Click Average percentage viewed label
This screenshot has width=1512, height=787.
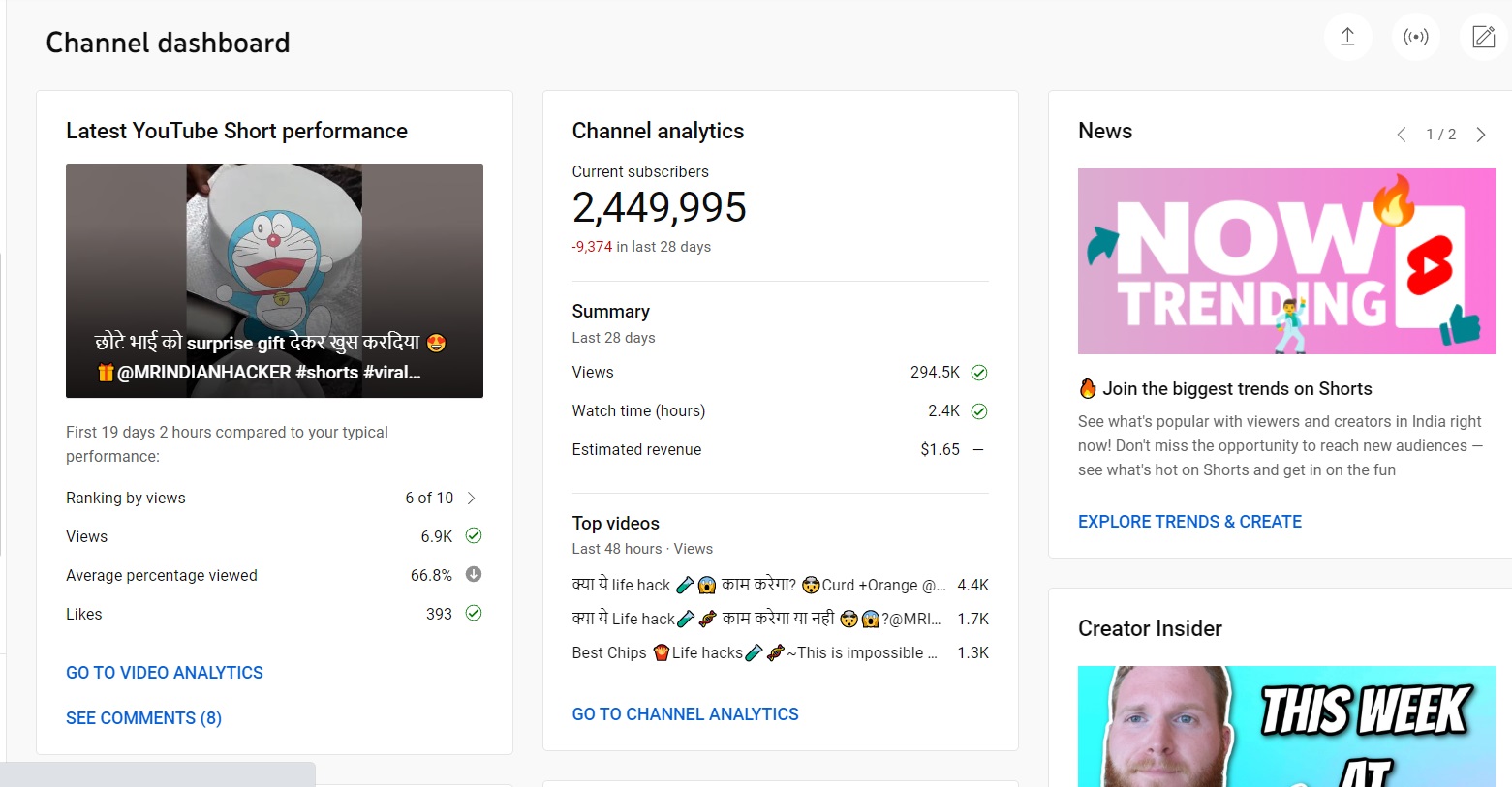[x=162, y=575]
